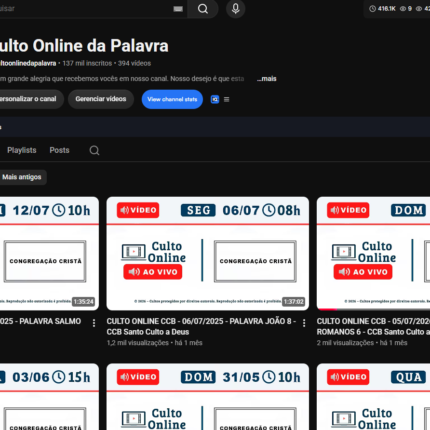430x430 pixels.
Task: Click the 1:37:02 duration badge
Action: pos(293,302)
